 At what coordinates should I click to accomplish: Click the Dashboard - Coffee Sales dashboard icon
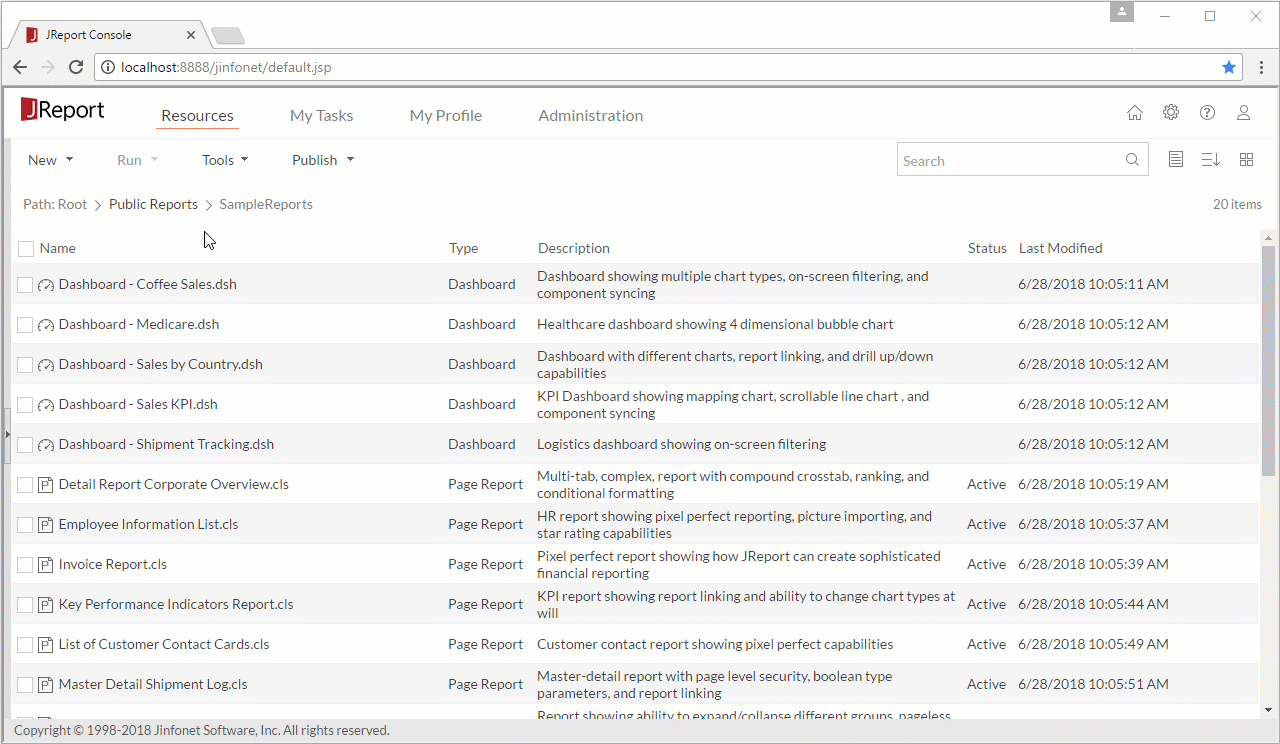(x=45, y=285)
